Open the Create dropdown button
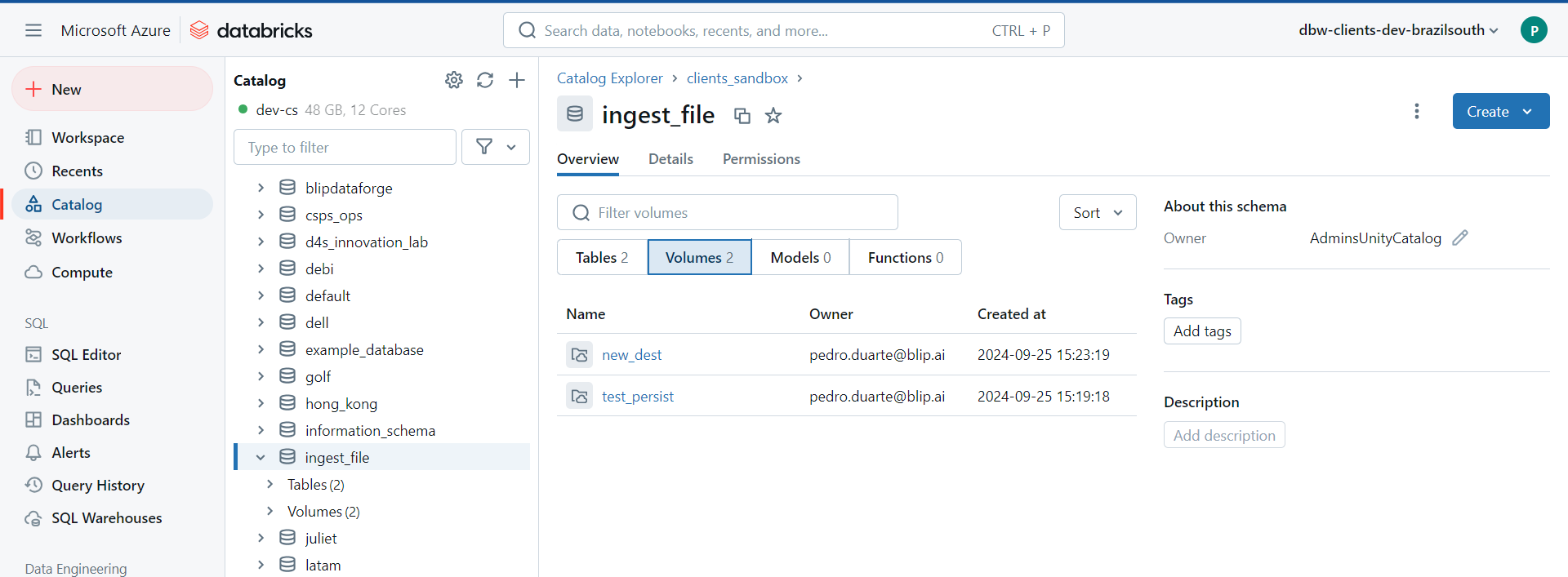Image resolution: width=1568 pixels, height=577 pixels. (x=1501, y=111)
